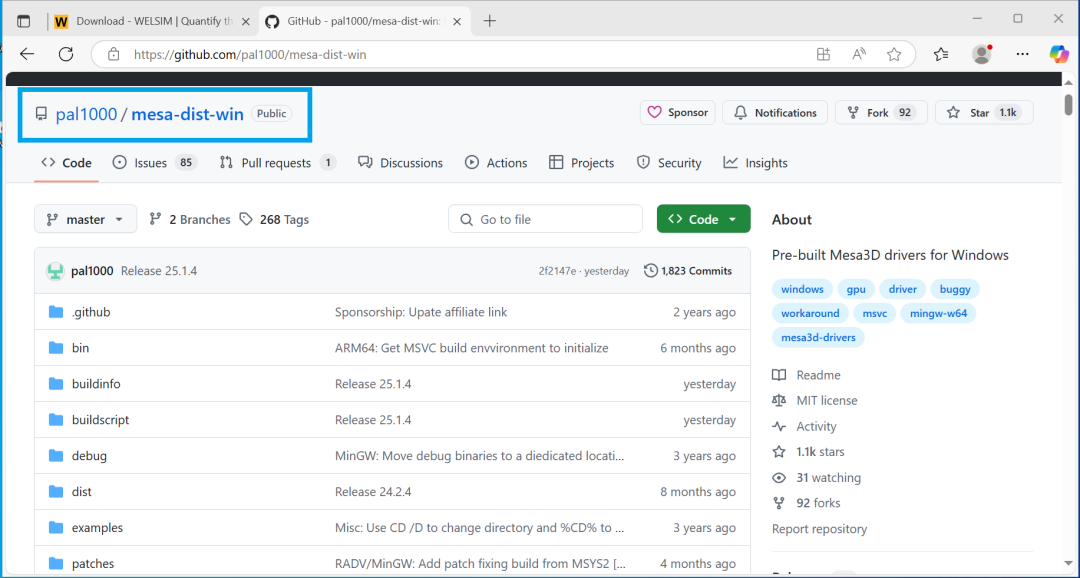Click the Notifications bell button
Image resolution: width=1080 pixels, height=578 pixels.
[775, 112]
